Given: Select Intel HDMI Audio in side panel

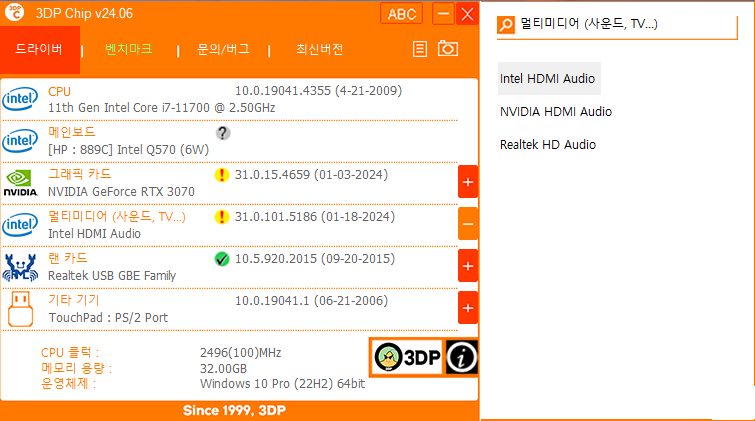Looking at the screenshot, I should (549, 79).
